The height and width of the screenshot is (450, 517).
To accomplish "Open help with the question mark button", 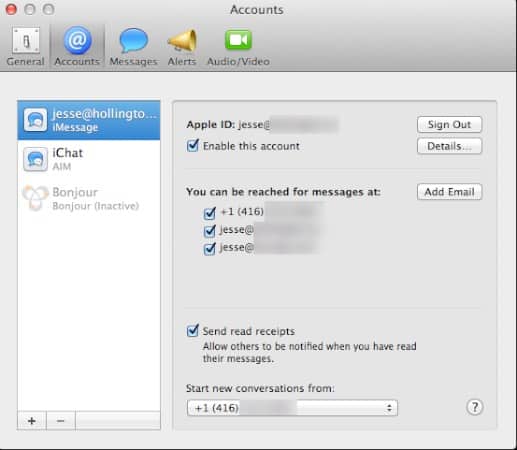I will [x=475, y=407].
